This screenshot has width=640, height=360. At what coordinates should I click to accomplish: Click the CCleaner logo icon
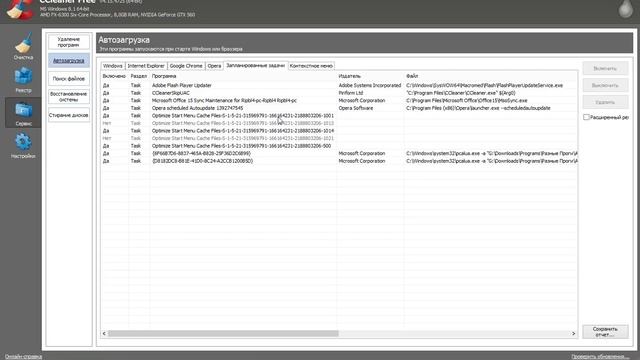20,9
